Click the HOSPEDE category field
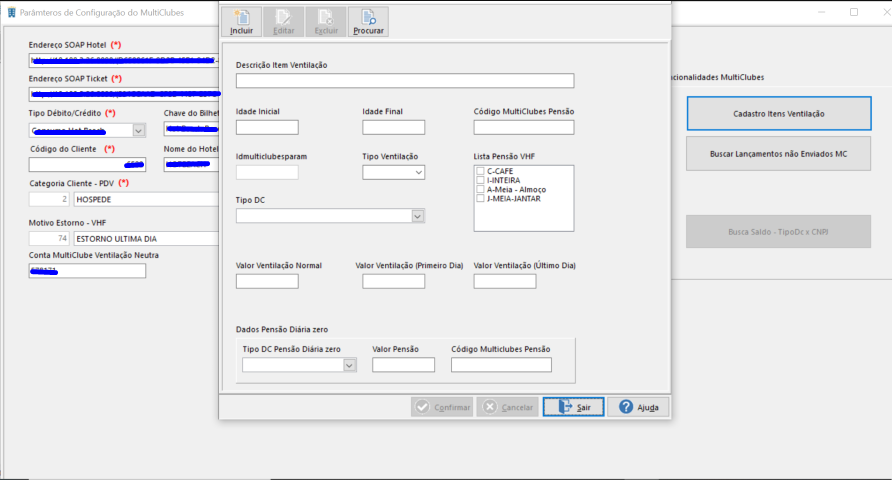The height and width of the screenshot is (480, 892). tap(146, 199)
